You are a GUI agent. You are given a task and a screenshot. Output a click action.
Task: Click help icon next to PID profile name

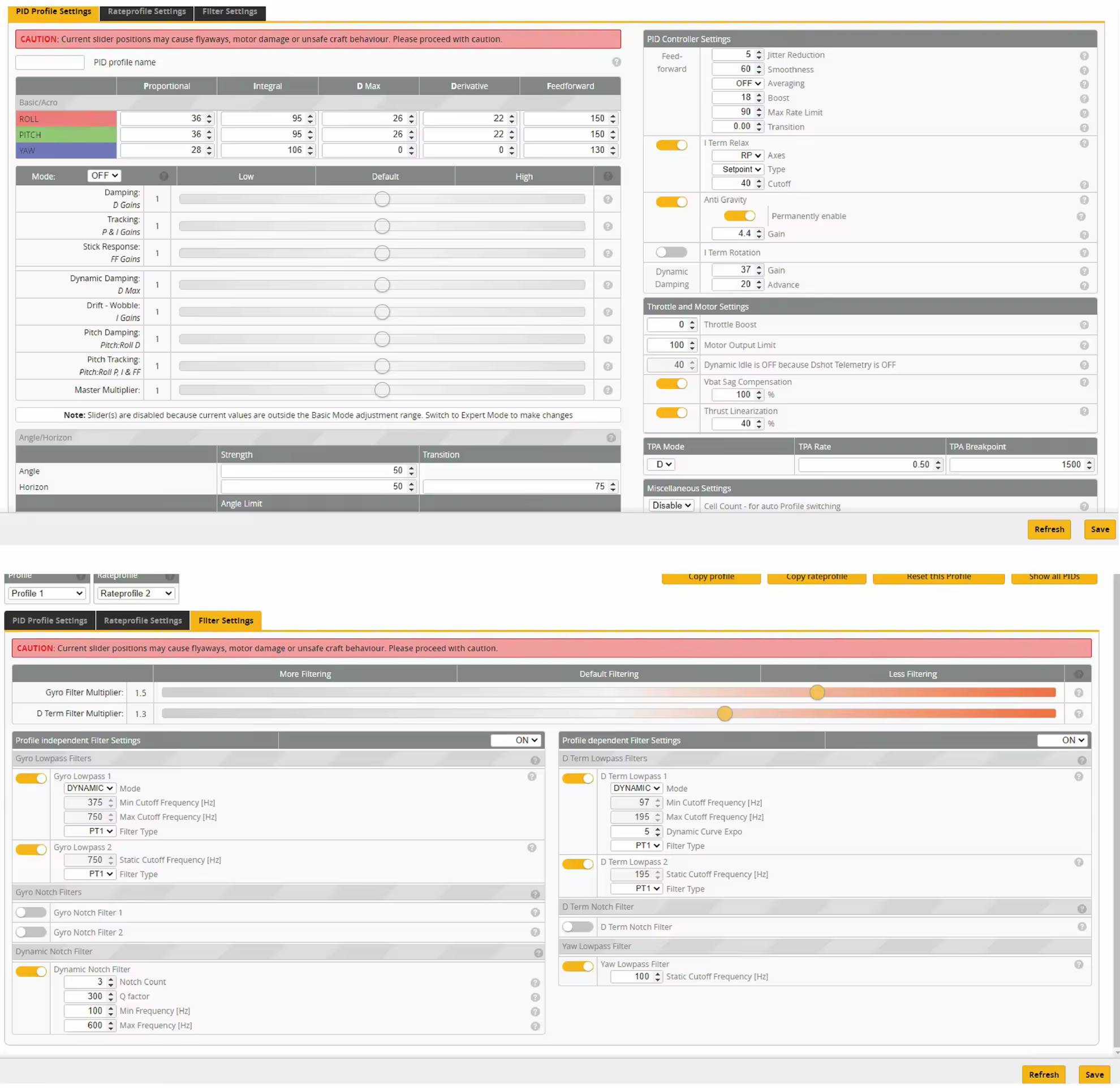(x=617, y=62)
